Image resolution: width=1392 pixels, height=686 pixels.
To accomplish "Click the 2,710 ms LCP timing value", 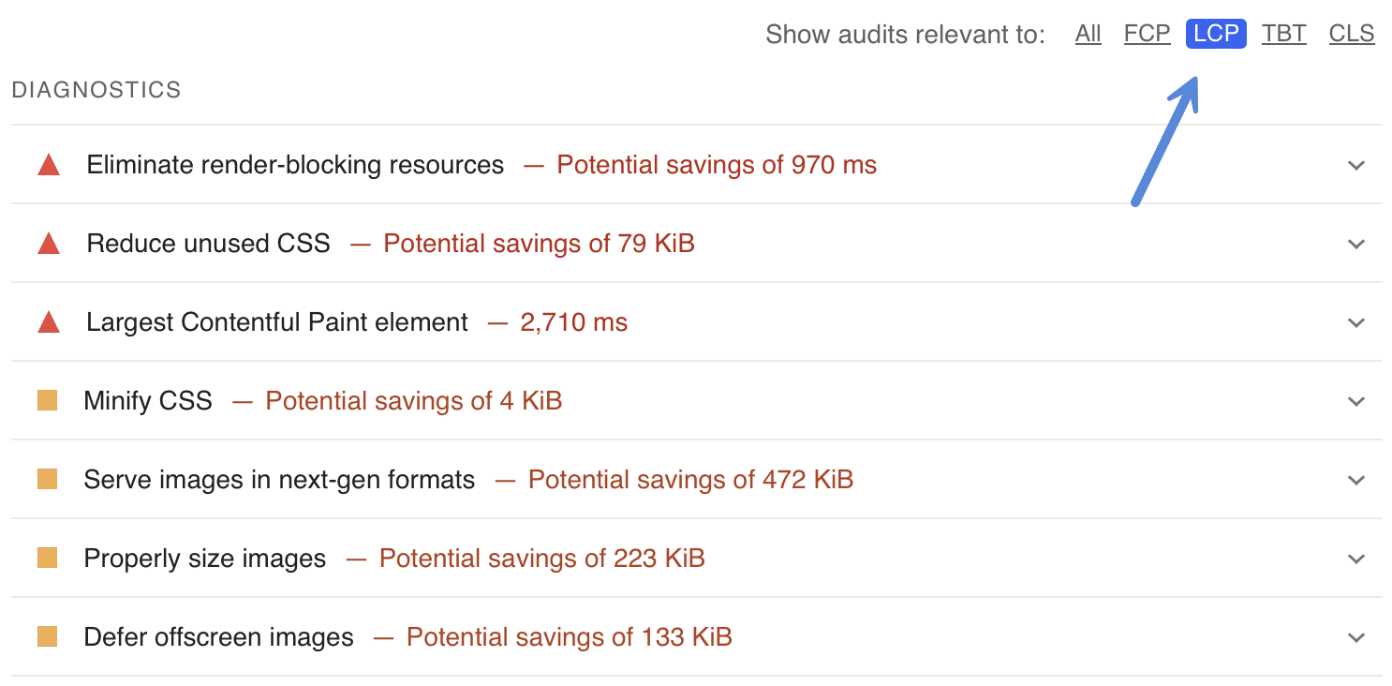I will (573, 322).
